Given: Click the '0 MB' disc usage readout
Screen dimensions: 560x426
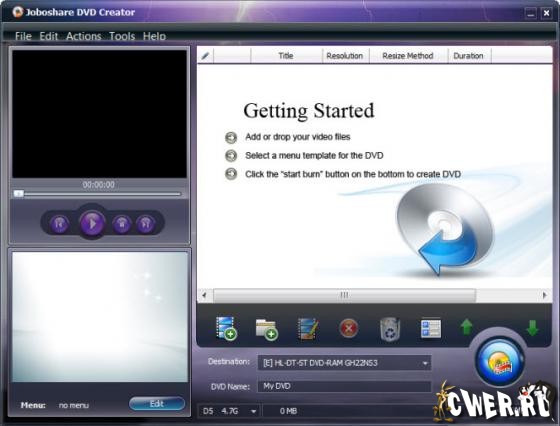Looking at the screenshot, I should click(289, 411).
